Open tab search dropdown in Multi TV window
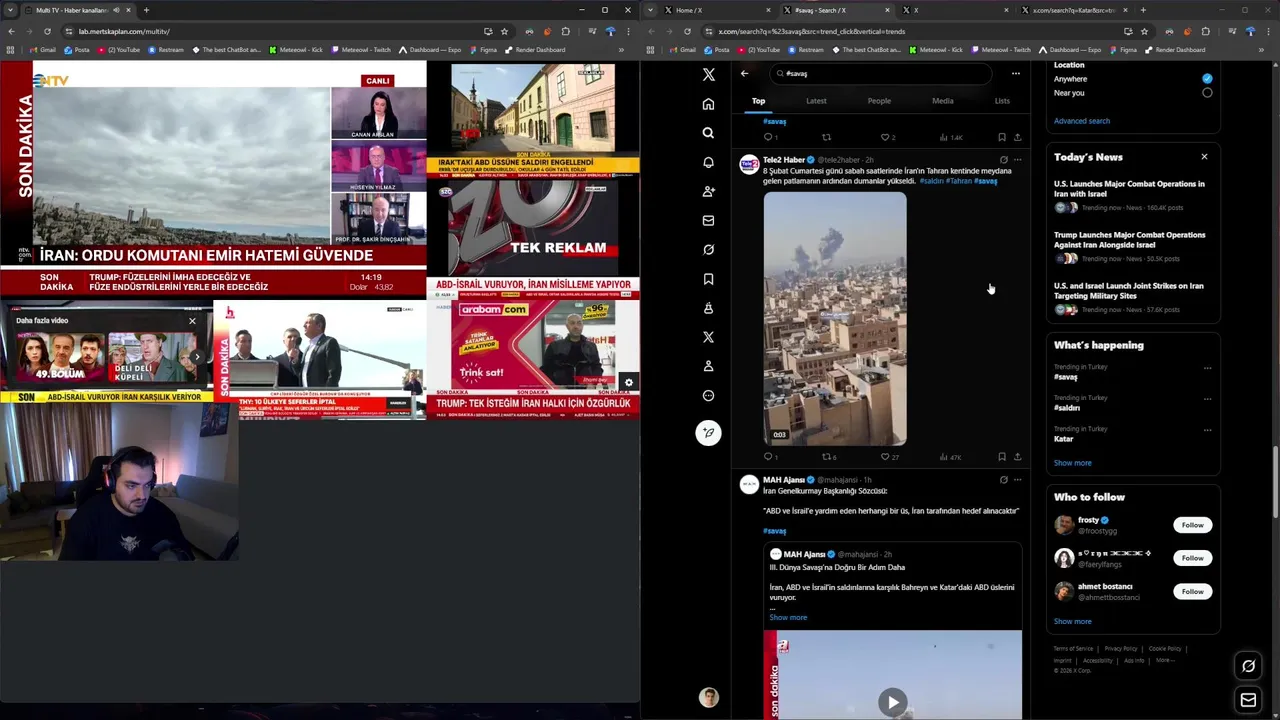Image resolution: width=1280 pixels, height=720 pixels. tap(10, 10)
